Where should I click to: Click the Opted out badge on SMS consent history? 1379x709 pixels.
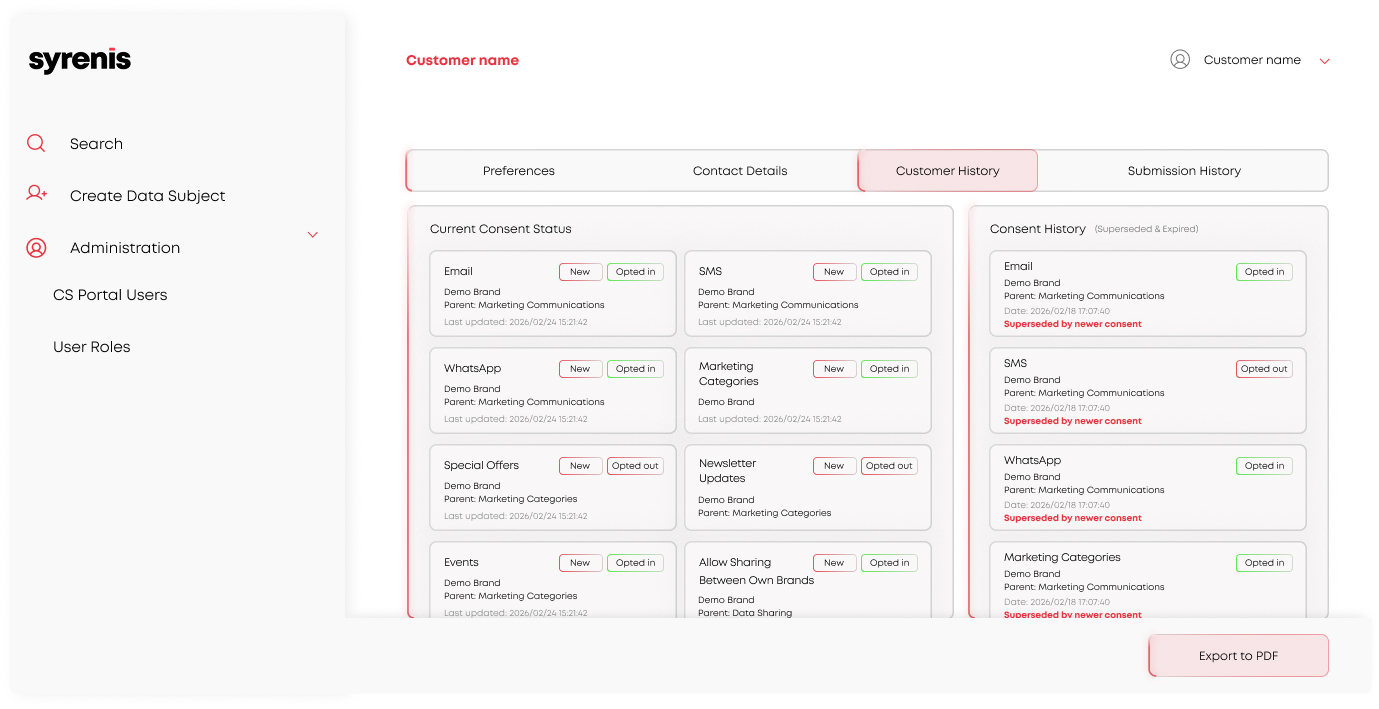(1263, 368)
